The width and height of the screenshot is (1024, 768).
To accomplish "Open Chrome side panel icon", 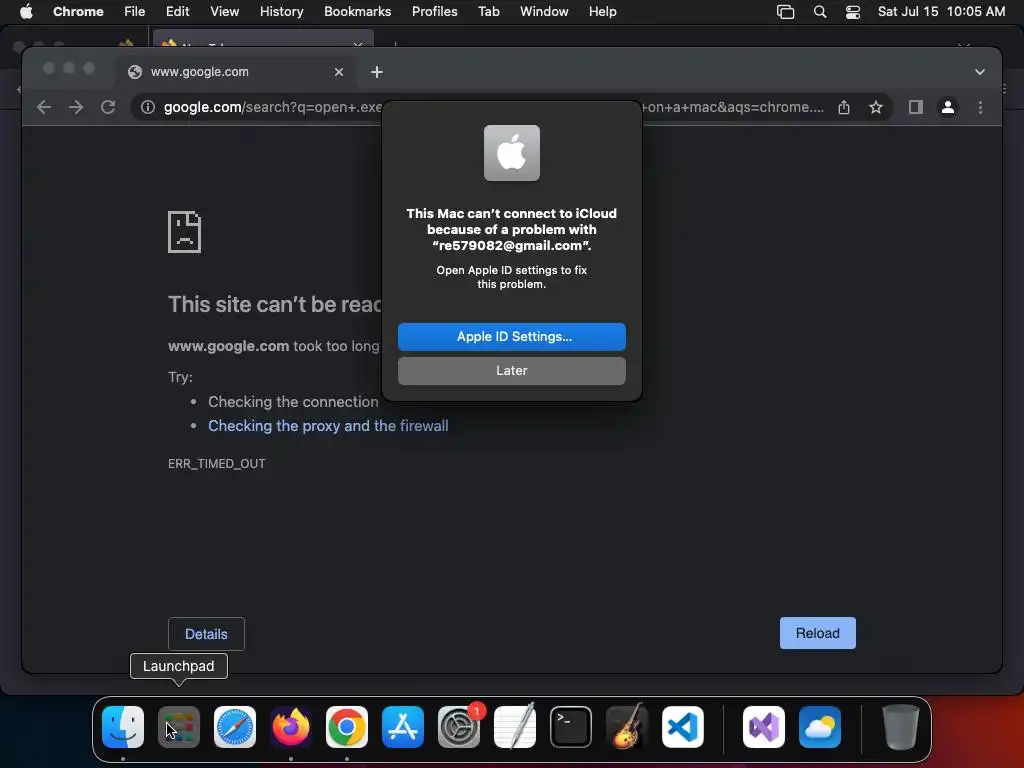I will click(916, 107).
